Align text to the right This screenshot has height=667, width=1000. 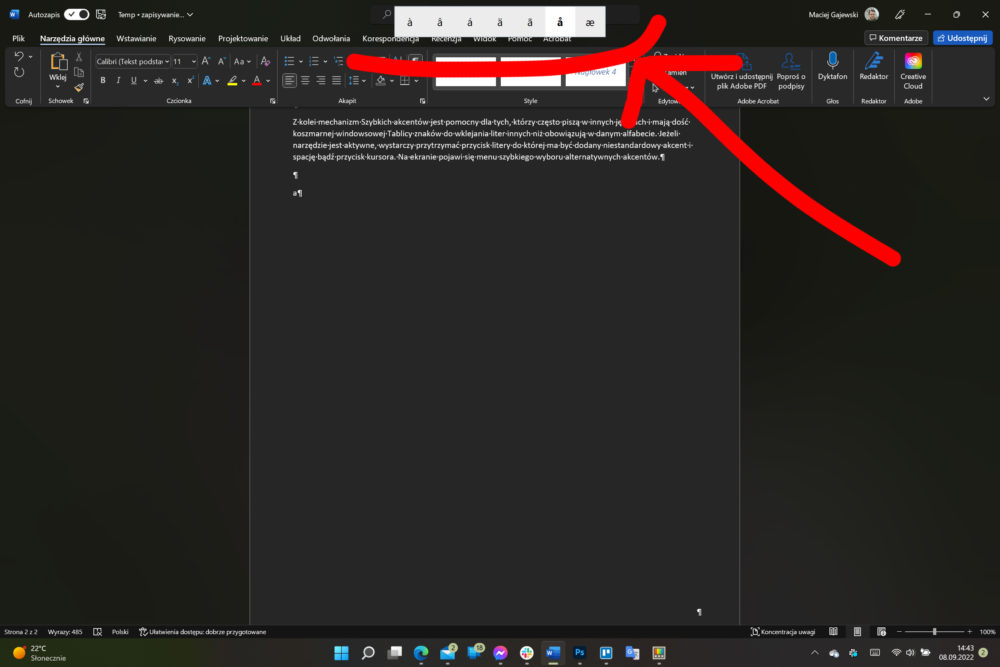(x=321, y=80)
